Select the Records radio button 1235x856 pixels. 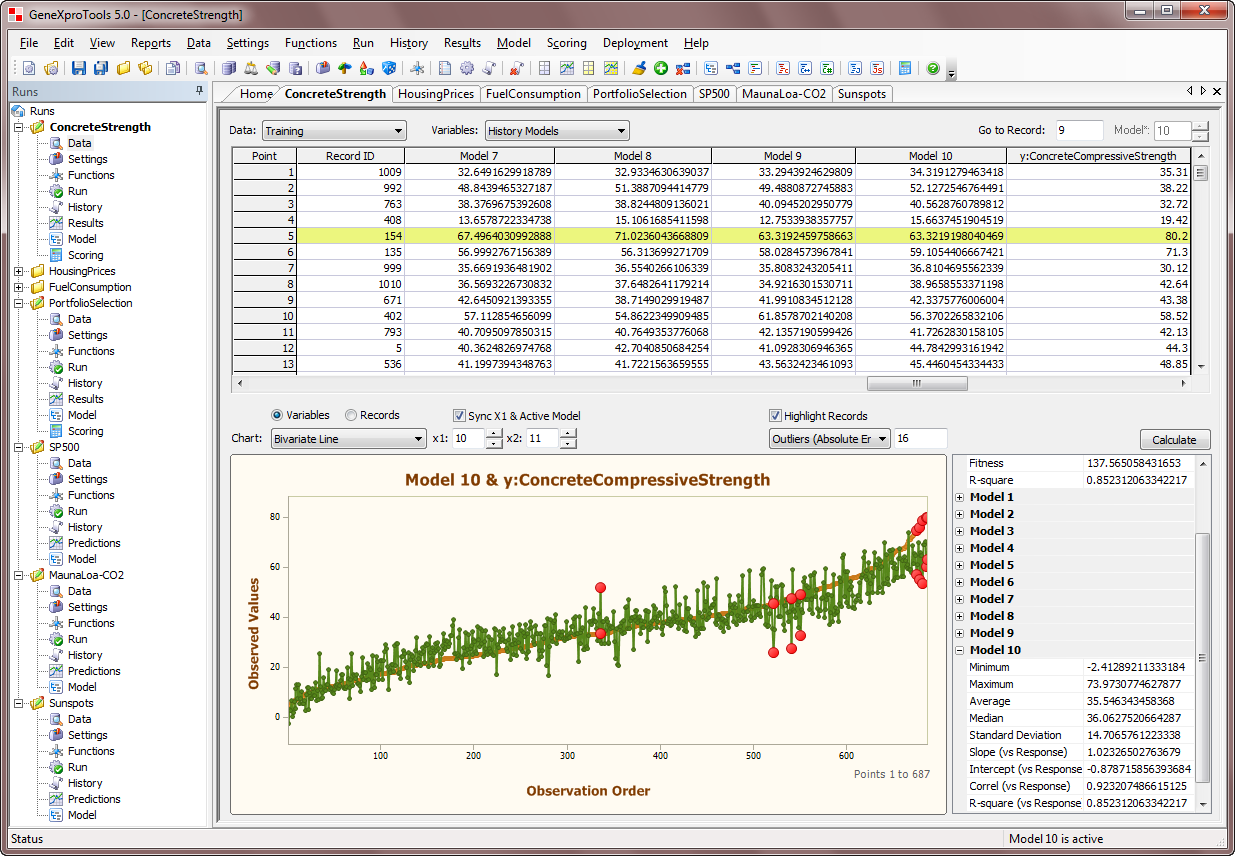point(351,415)
